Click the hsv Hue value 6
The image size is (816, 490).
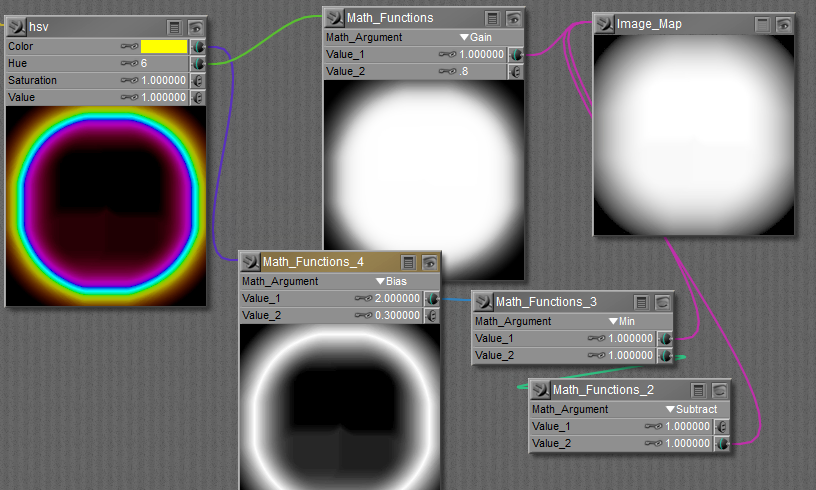[144, 63]
